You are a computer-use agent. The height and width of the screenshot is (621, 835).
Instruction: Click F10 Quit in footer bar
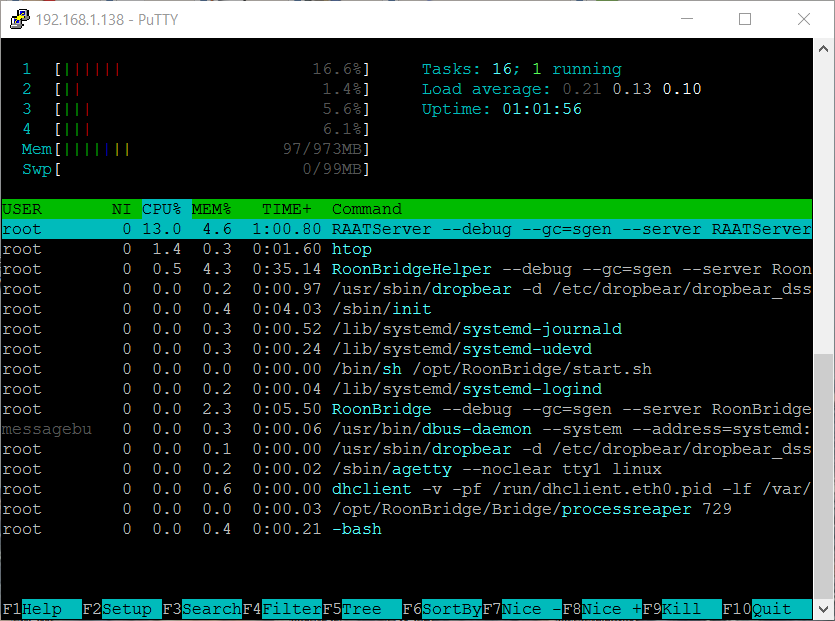767,609
